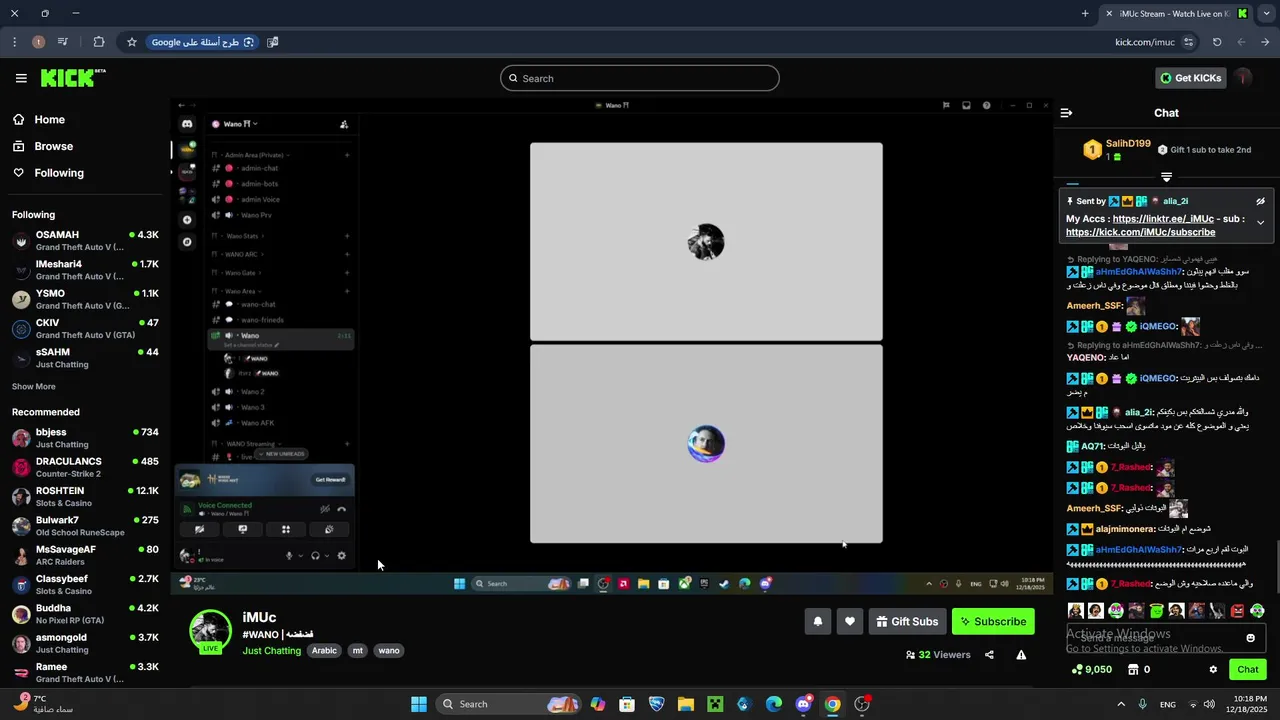The height and width of the screenshot is (720, 1280).
Task: Send message with green Chat button
Action: click(1248, 670)
